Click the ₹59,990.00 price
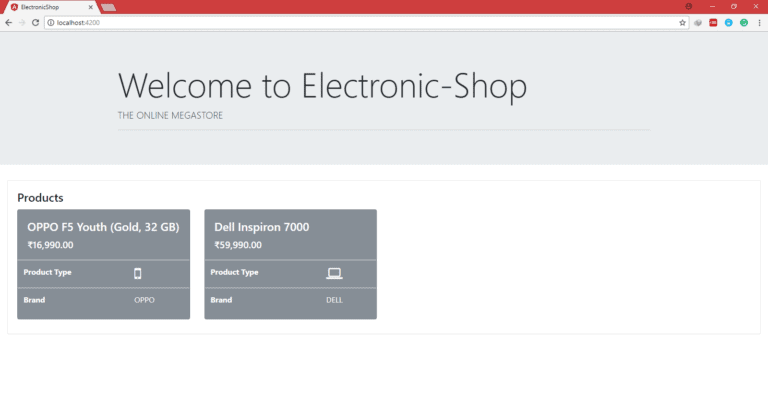The height and width of the screenshot is (413, 768). click(x=238, y=245)
